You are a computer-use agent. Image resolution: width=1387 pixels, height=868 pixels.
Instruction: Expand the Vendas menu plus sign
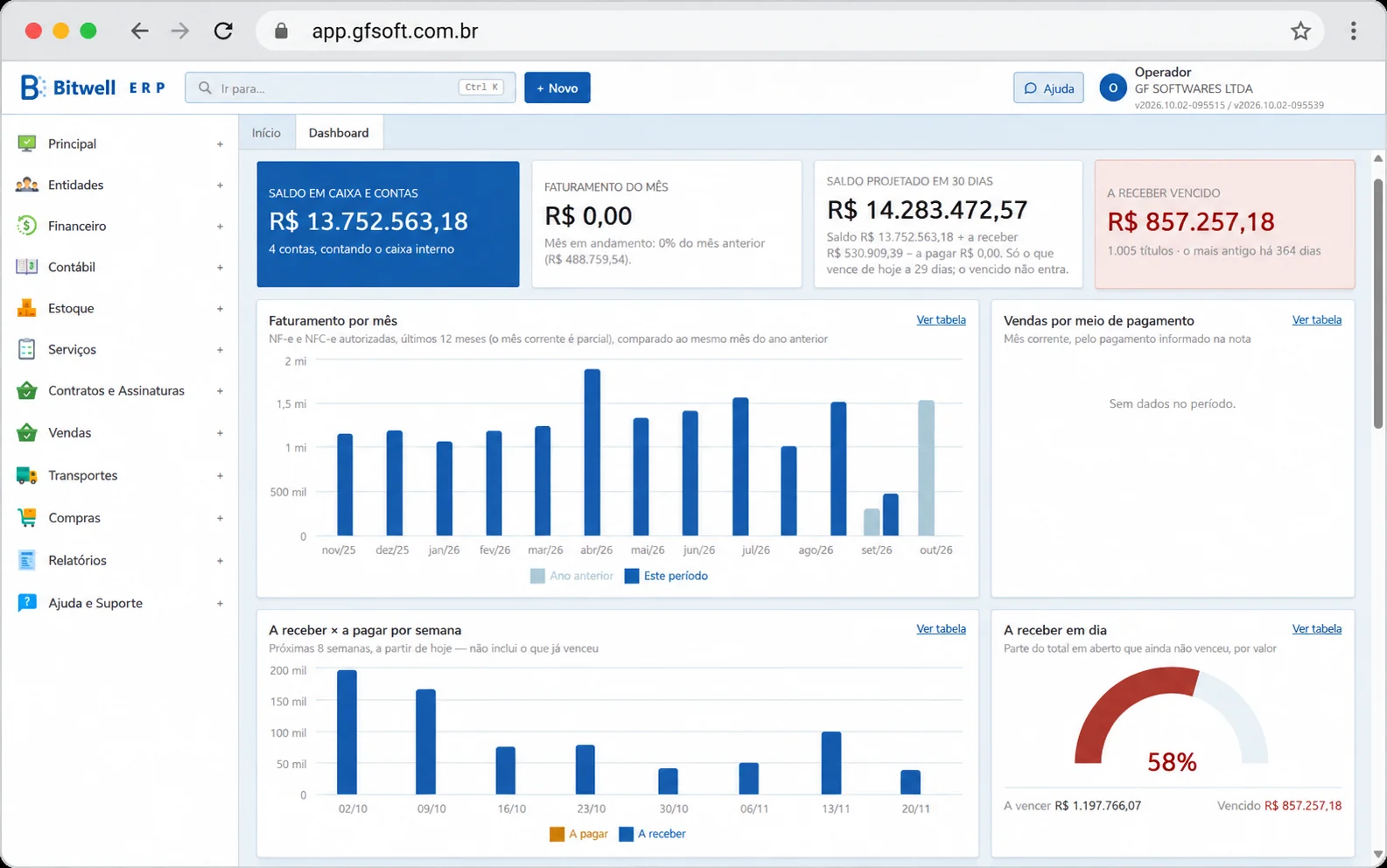click(x=220, y=433)
